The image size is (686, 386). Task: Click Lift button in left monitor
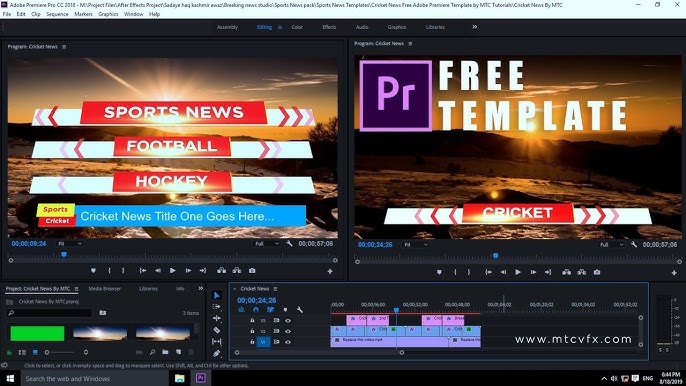(x=222, y=271)
